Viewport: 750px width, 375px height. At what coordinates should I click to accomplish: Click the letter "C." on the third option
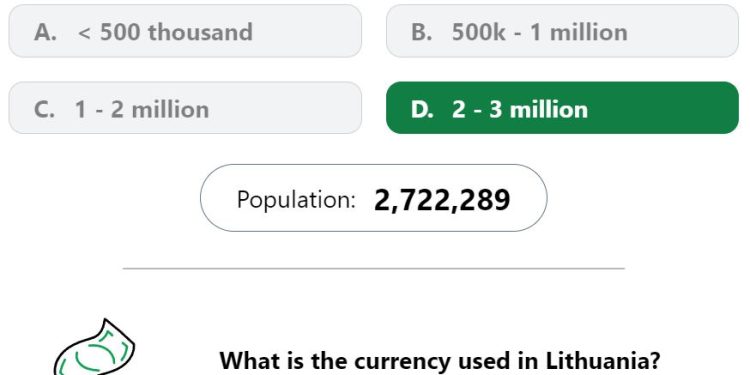pos(44,110)
